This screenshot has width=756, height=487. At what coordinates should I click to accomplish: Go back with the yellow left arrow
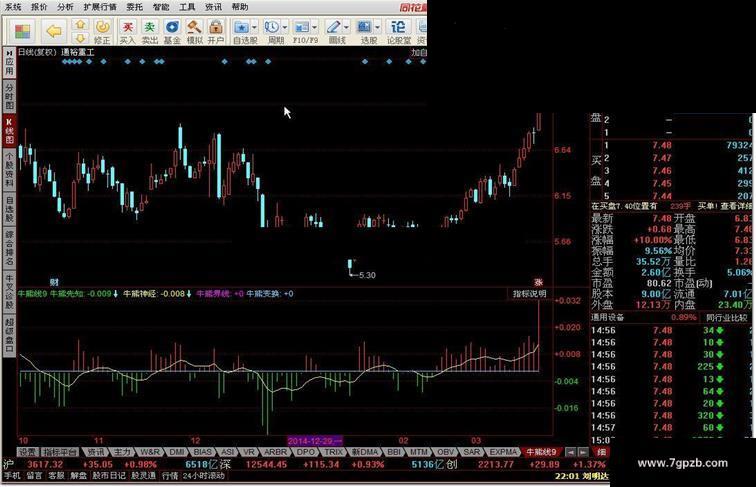point(54,31)
